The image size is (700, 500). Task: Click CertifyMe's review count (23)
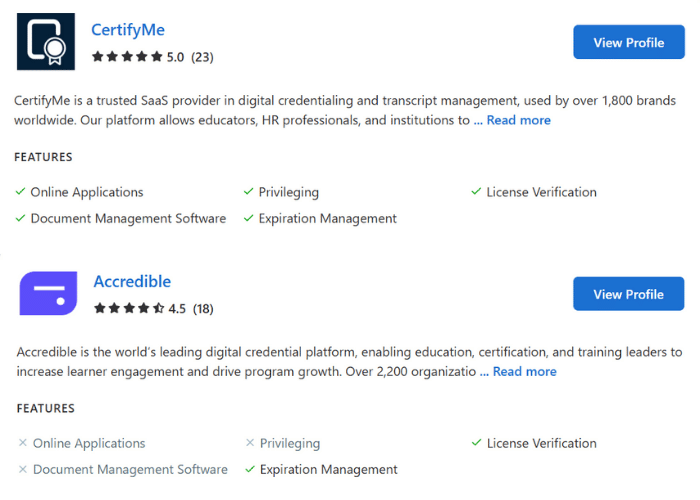pyautogui.click(x=202, y=57)
